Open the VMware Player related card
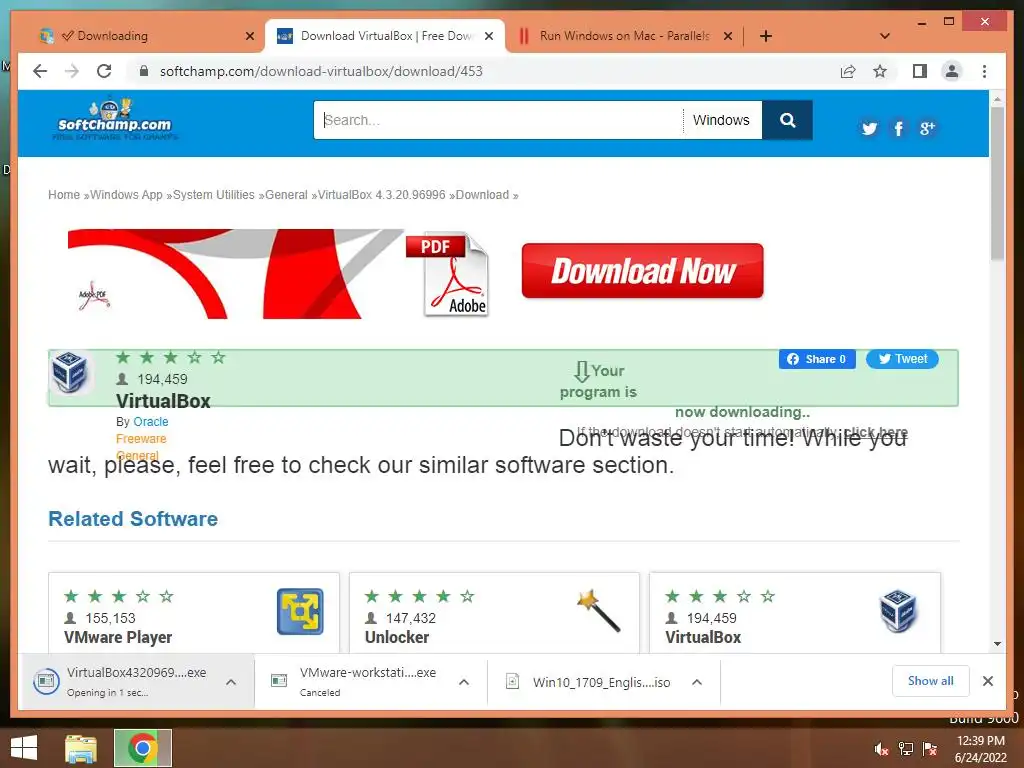The width and height of the screenshot is (1024, 768). pyautogui.click(x=118, y=637)
